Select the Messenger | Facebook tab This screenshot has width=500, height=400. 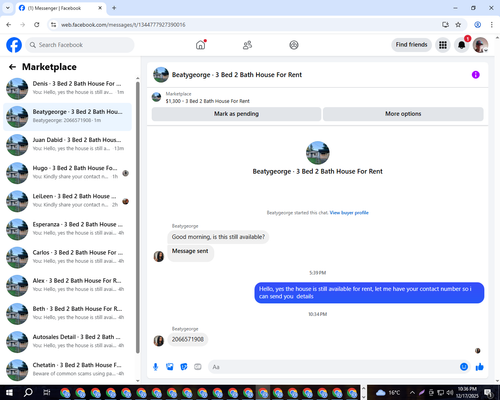61,8
